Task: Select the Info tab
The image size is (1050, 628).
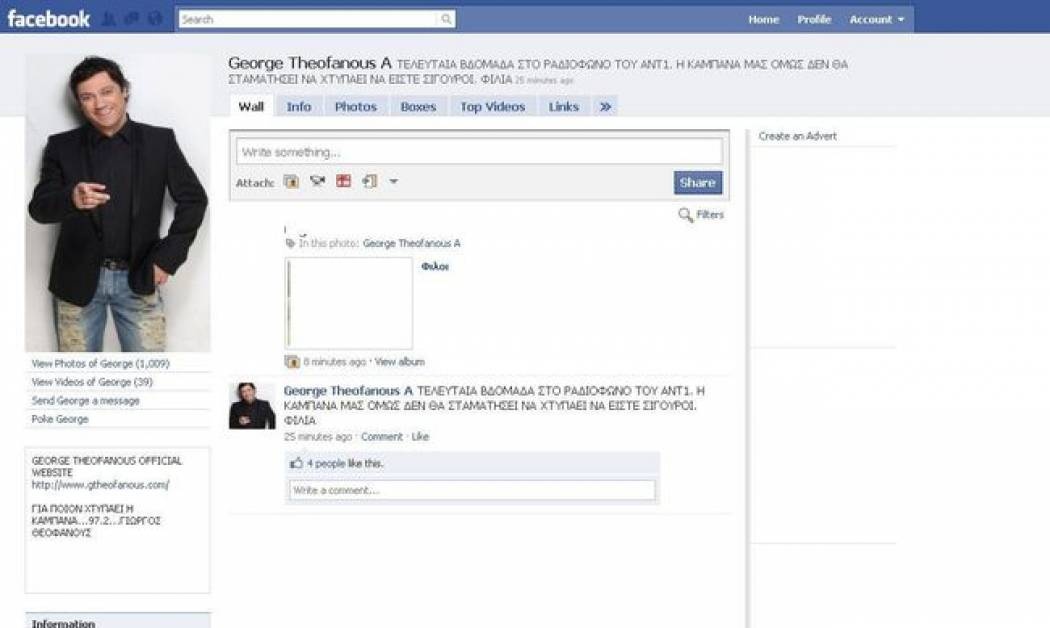Action: pos(298,107)
